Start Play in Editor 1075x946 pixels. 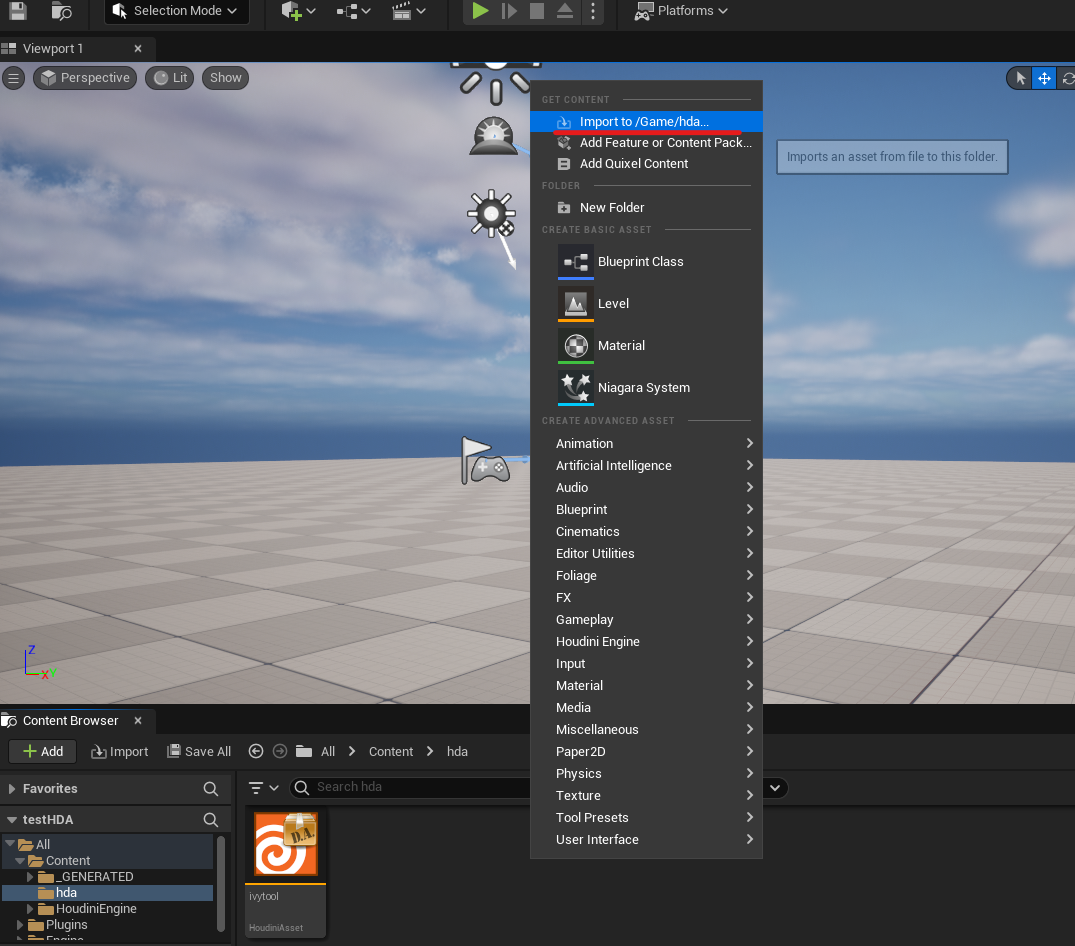point(480,10)
